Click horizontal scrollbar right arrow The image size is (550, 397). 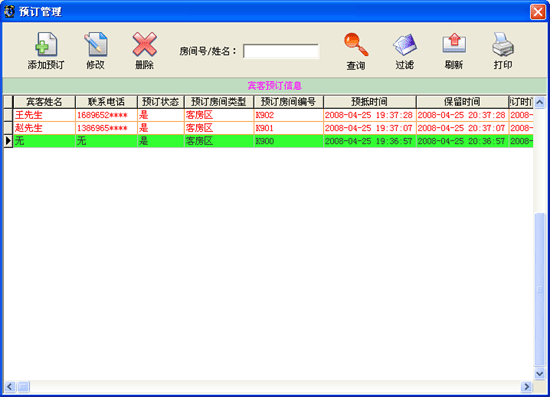(x=526, y=386)
